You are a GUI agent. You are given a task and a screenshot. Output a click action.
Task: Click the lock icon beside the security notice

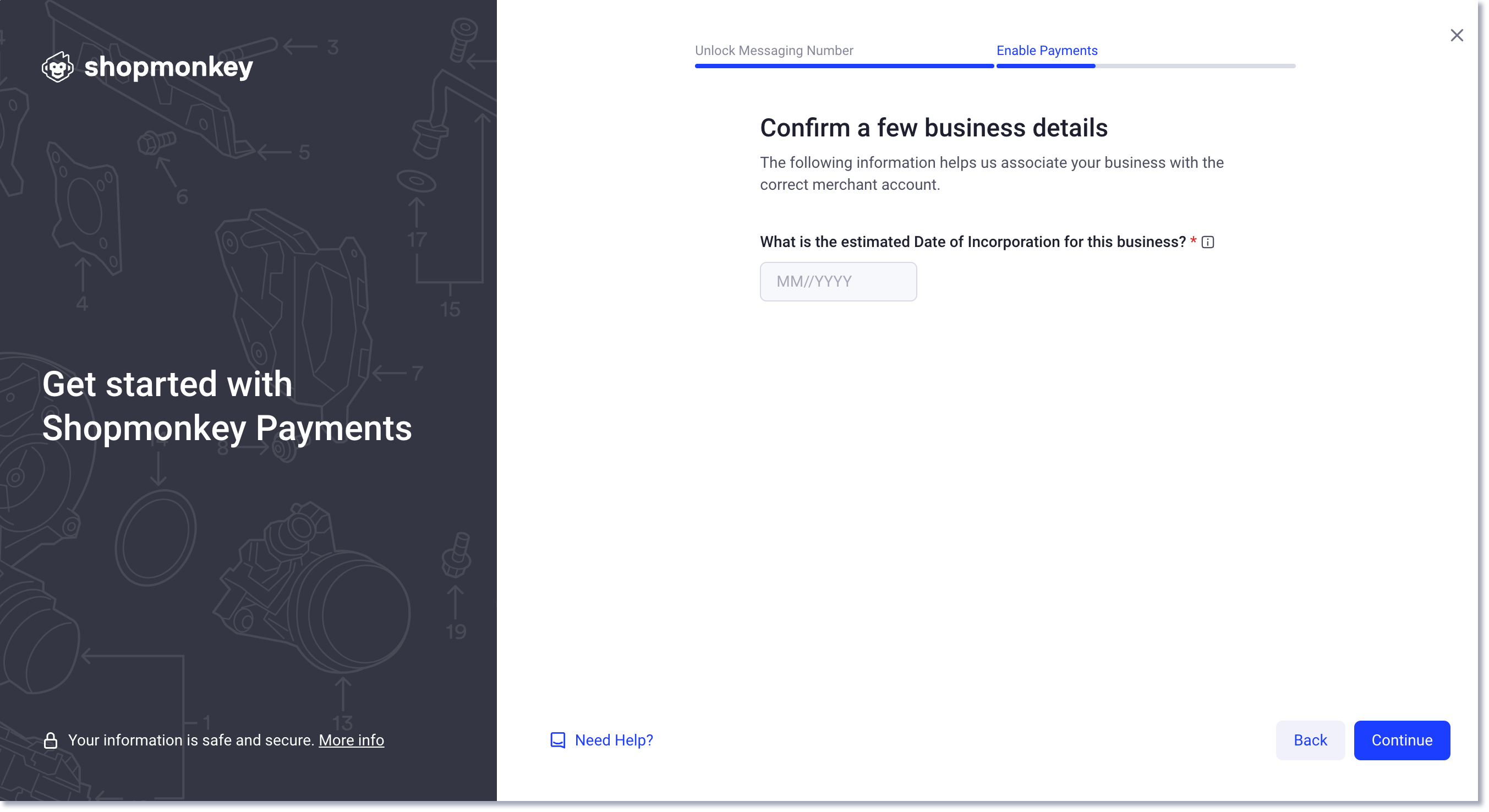(x=50, y=740)
